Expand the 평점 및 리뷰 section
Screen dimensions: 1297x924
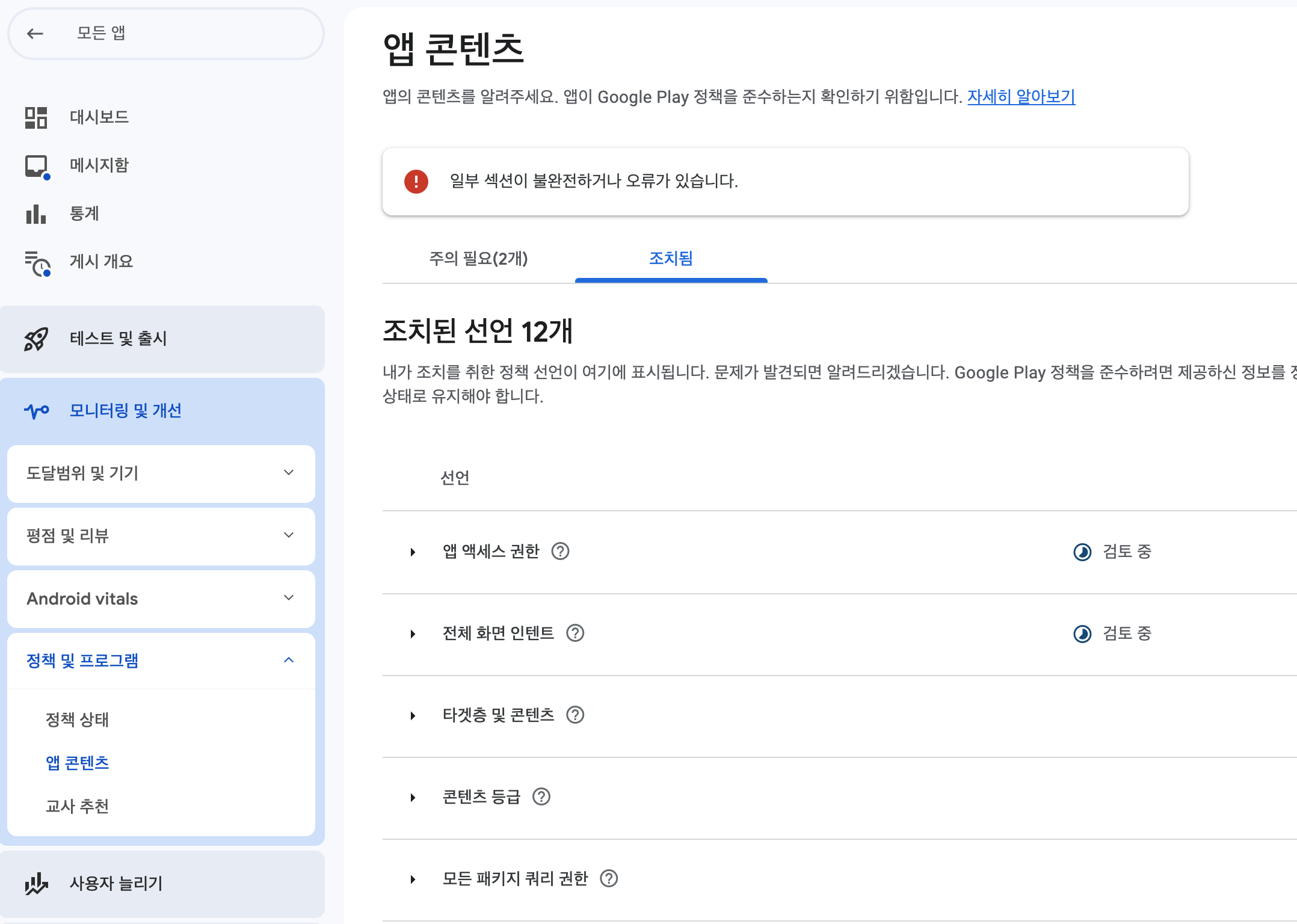289,535
